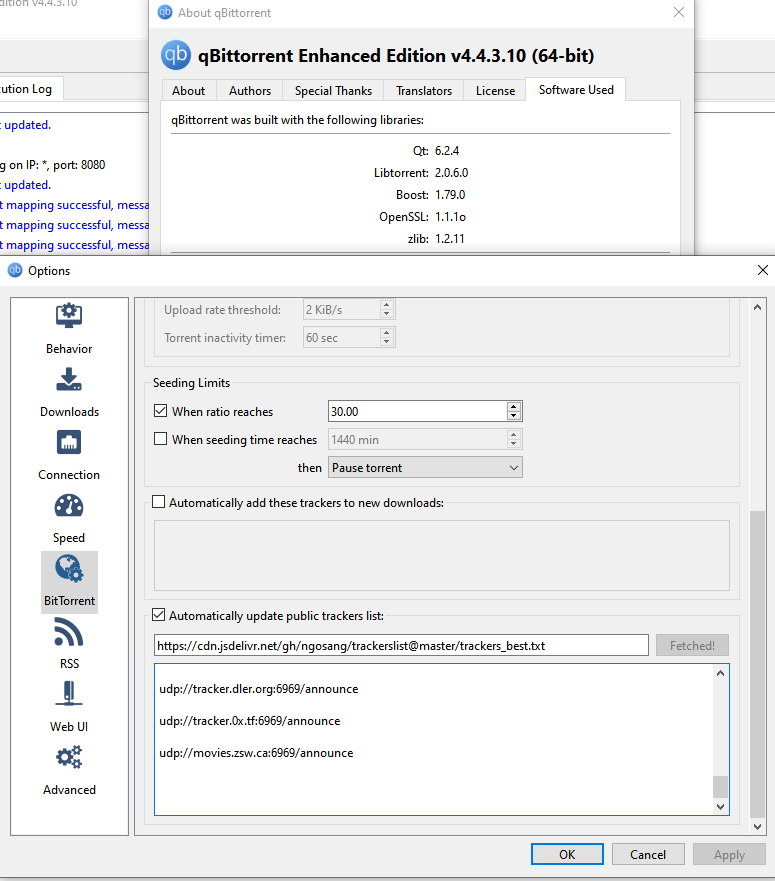Select tracker udp://tracker.0x.tf:6969/announce

(x=250, y=721)
